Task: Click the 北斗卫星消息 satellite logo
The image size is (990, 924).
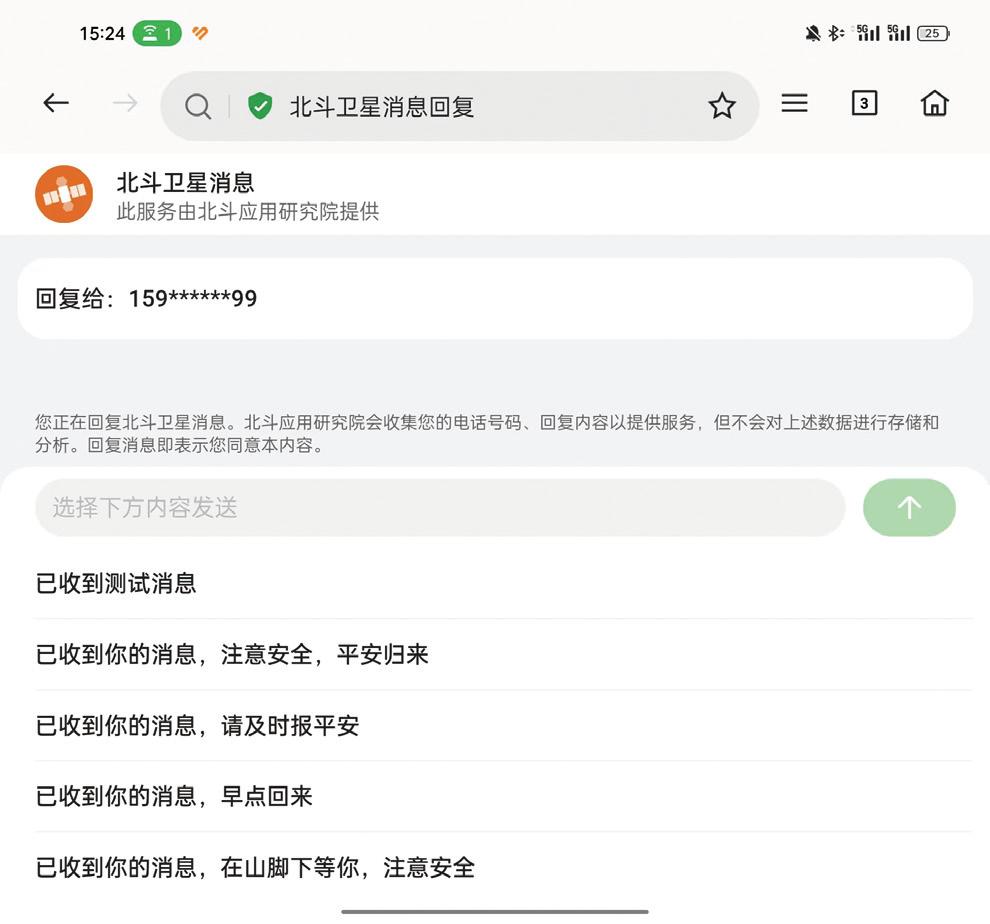Action: point(63,194)
